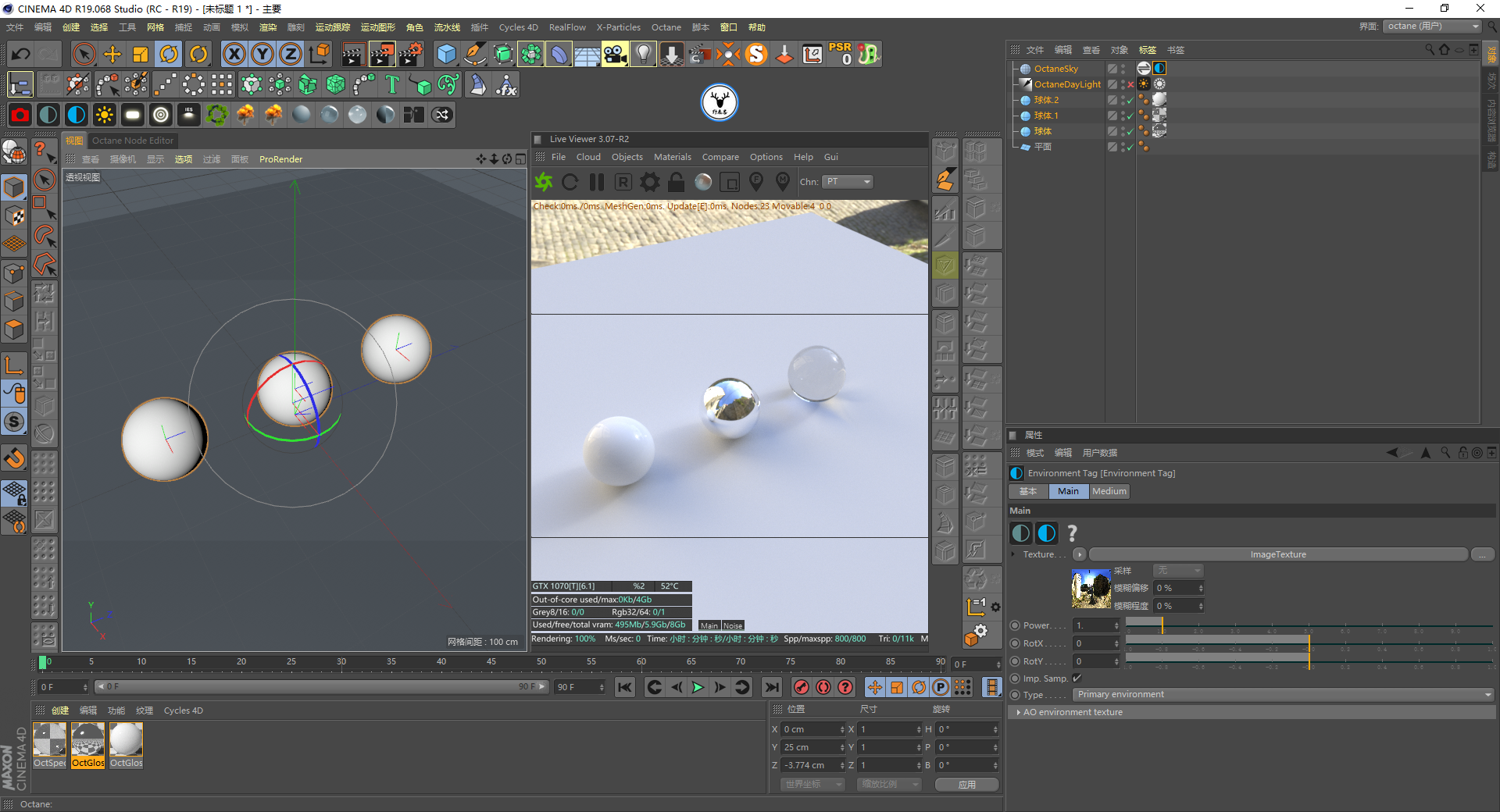Open the octane (用户) interface layout dropdown
Viewport: 1500px width, 812px height.
1433,27
